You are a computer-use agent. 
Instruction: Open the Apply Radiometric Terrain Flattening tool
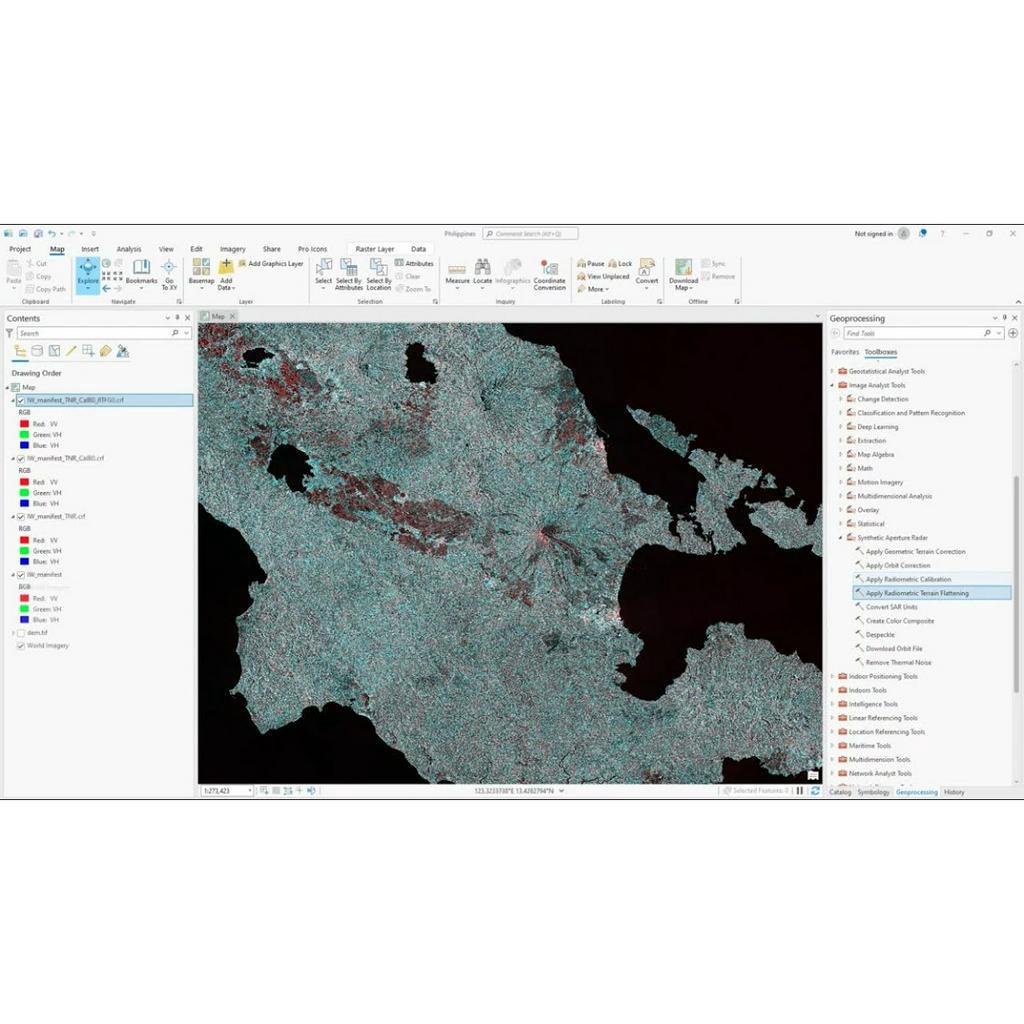click(918, 593)
